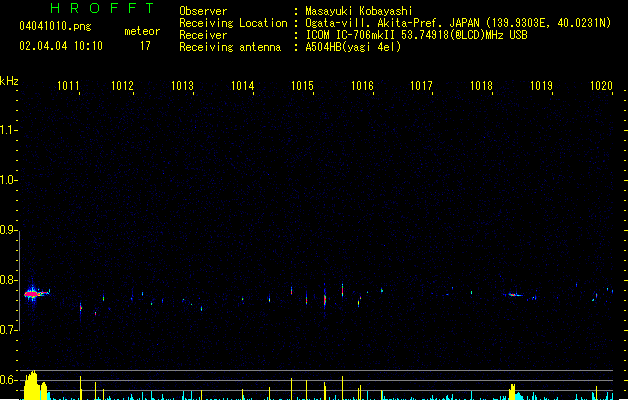Click the 1014 time axis label
Screen dimensions: 629x400
coord(243,86)
